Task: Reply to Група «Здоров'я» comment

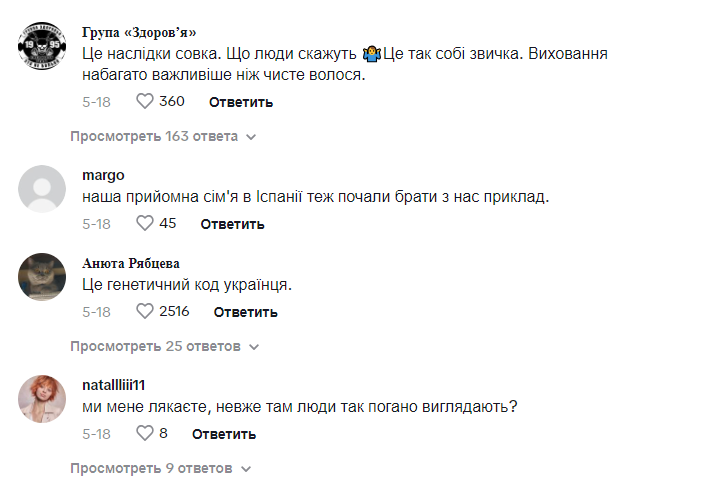Action: (x=240, y=102)
